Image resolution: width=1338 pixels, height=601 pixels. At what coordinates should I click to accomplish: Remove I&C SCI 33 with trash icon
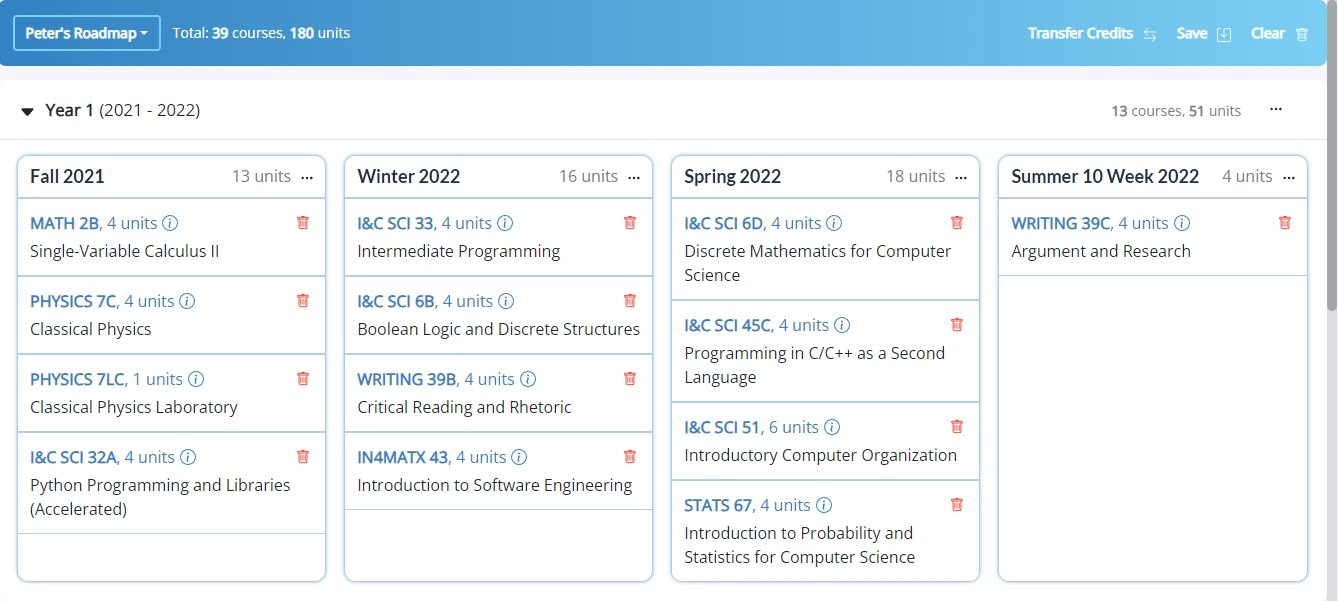point(630,223)
